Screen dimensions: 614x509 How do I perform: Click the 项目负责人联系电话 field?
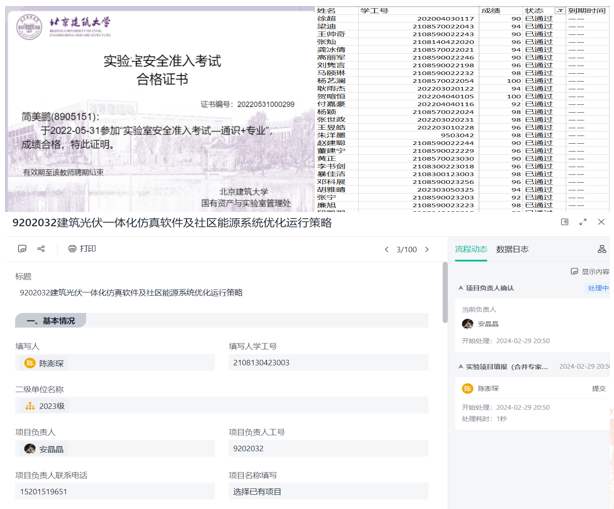(x=112, y=491)
